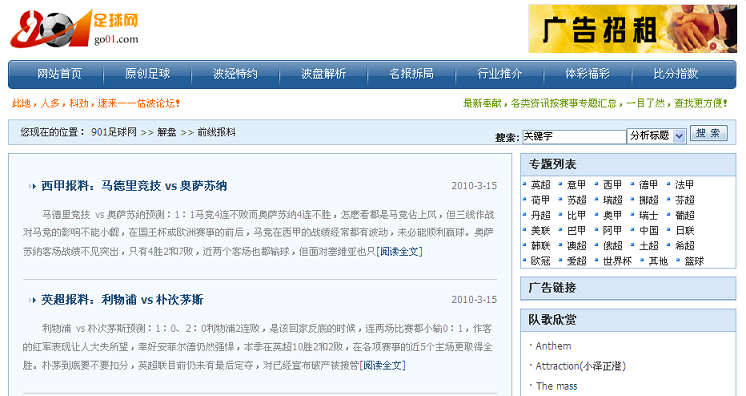The height and width of the screenshot is (396, 746).
Task: View the 日联 topic
Action: coord(685,230)
